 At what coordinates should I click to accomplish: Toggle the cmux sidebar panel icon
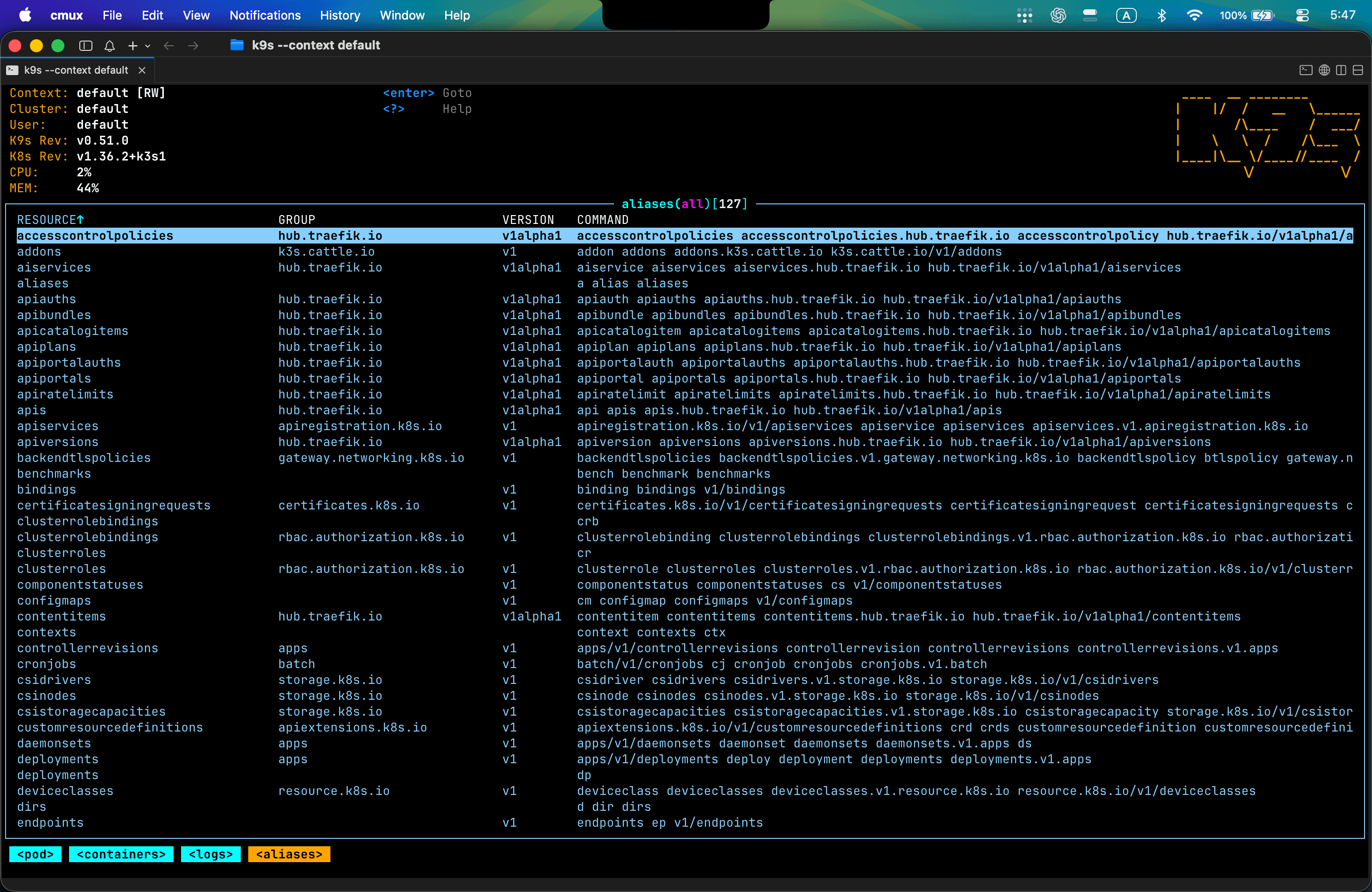click(86, 46)
